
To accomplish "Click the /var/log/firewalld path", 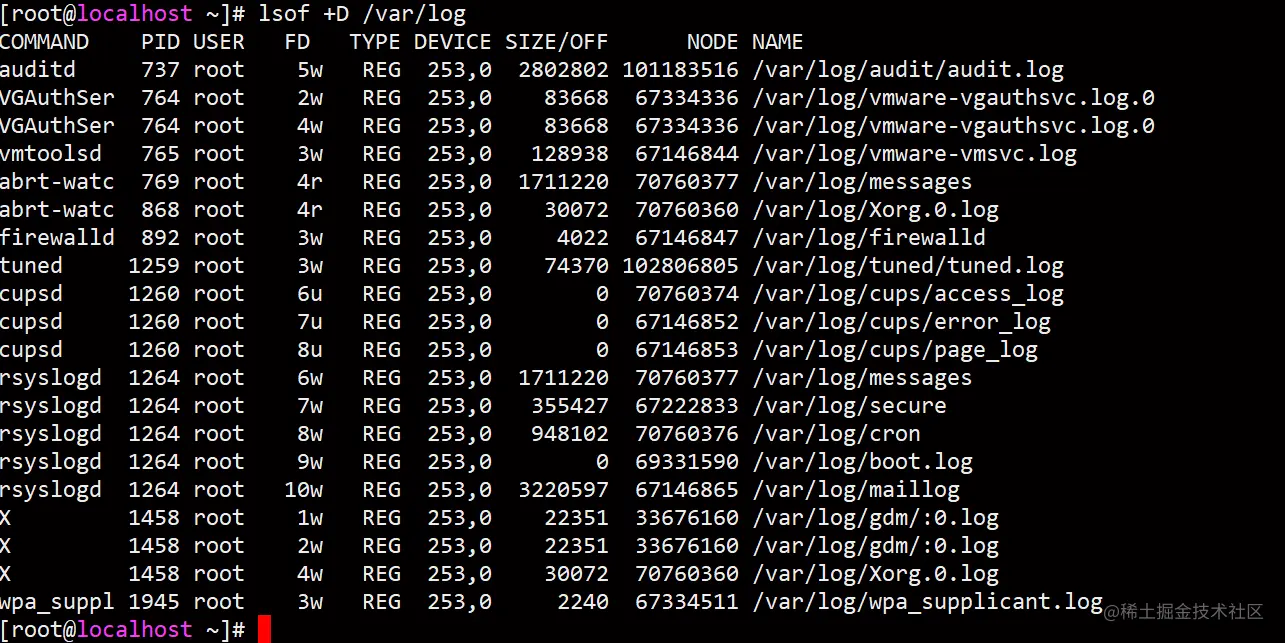I will (869, 238).
